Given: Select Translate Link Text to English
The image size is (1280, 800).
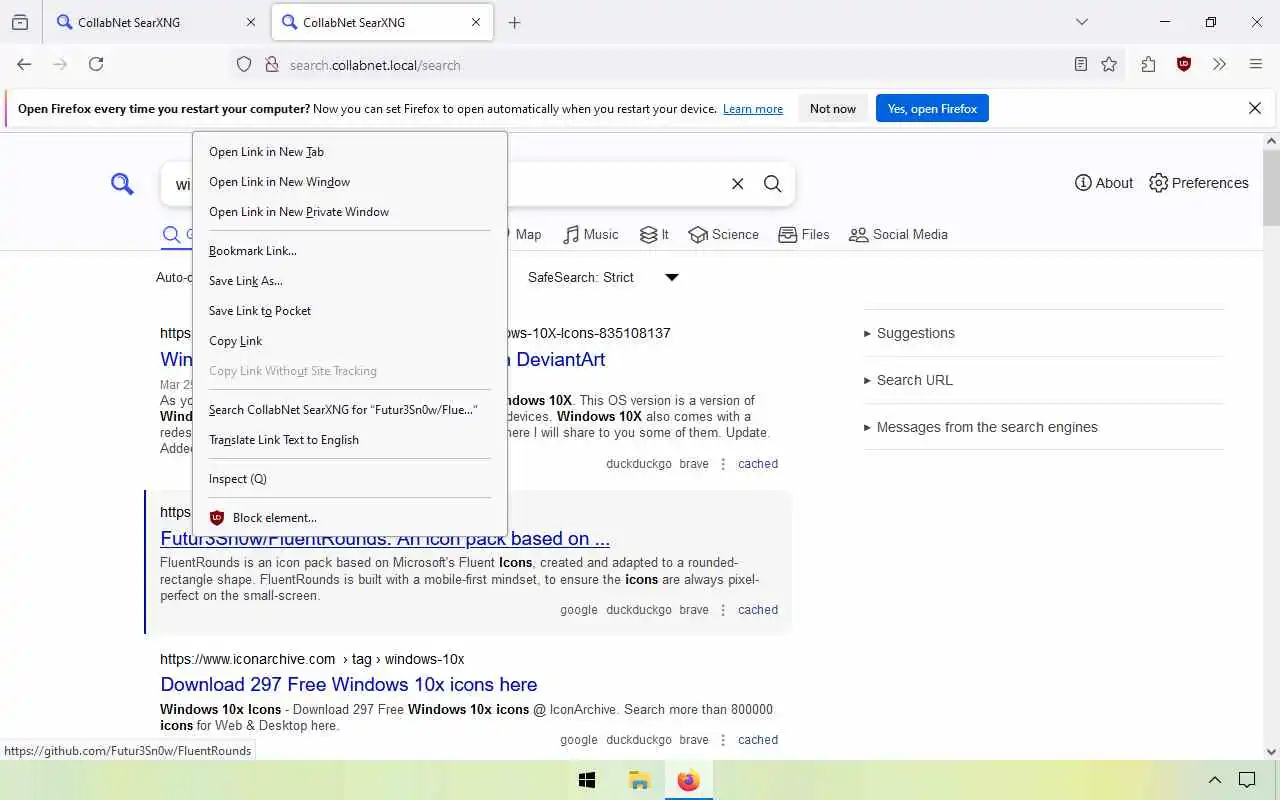Looking at the screenshot, I should [x=350, y=440].
